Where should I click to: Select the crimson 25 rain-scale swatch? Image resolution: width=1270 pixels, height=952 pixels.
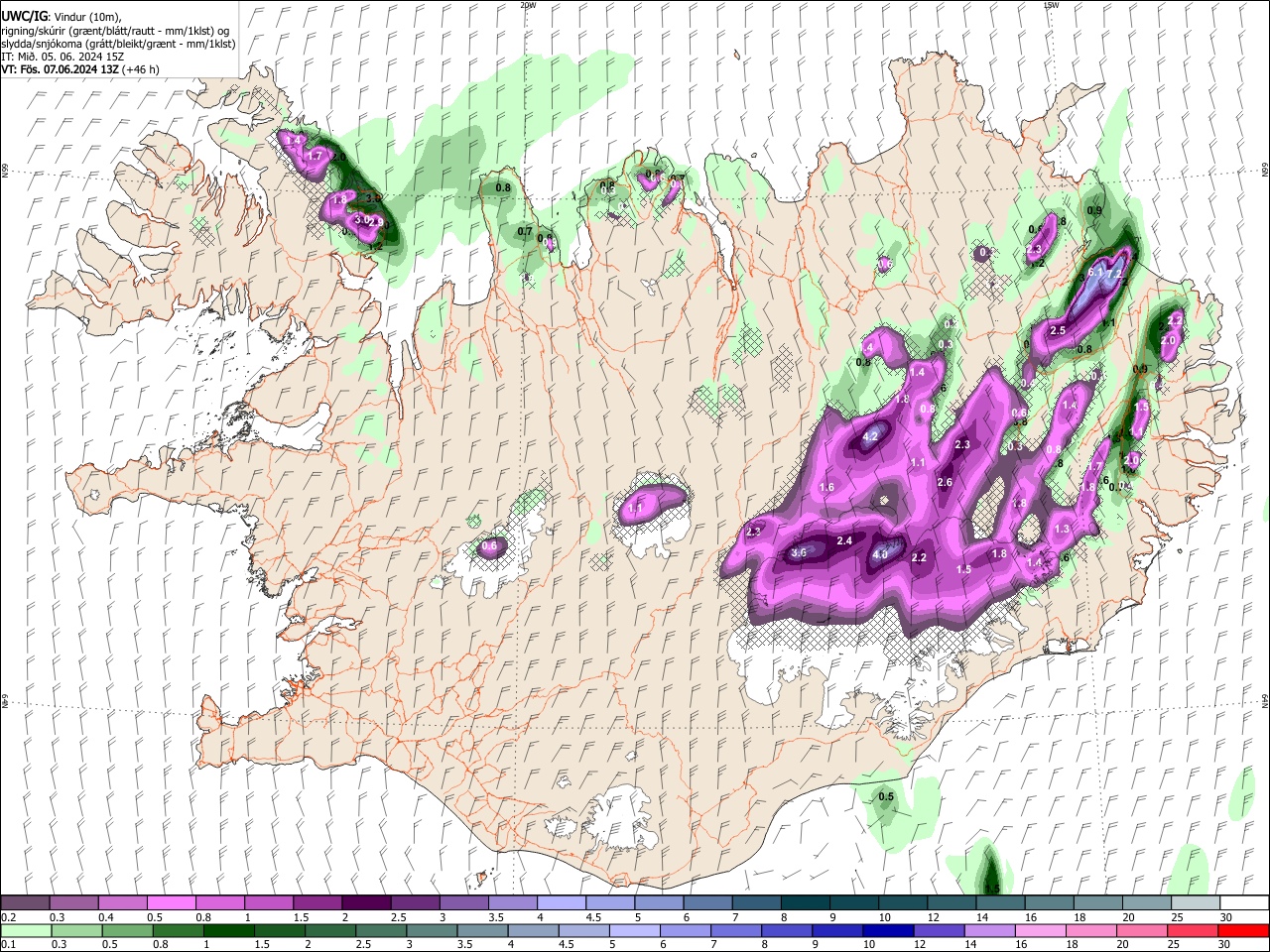point(1196,930)
